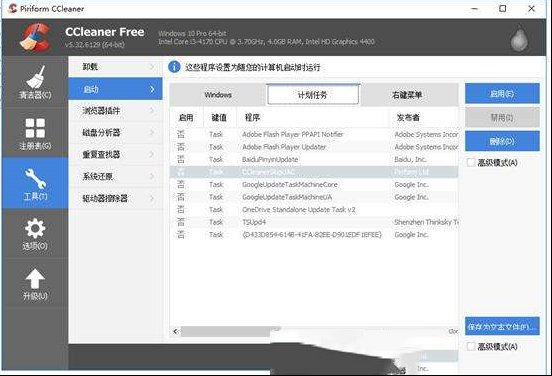Click chevron next to 浏览器插件
The width and height of the screenshot is (552, 376).
click(x=152, y=111)
